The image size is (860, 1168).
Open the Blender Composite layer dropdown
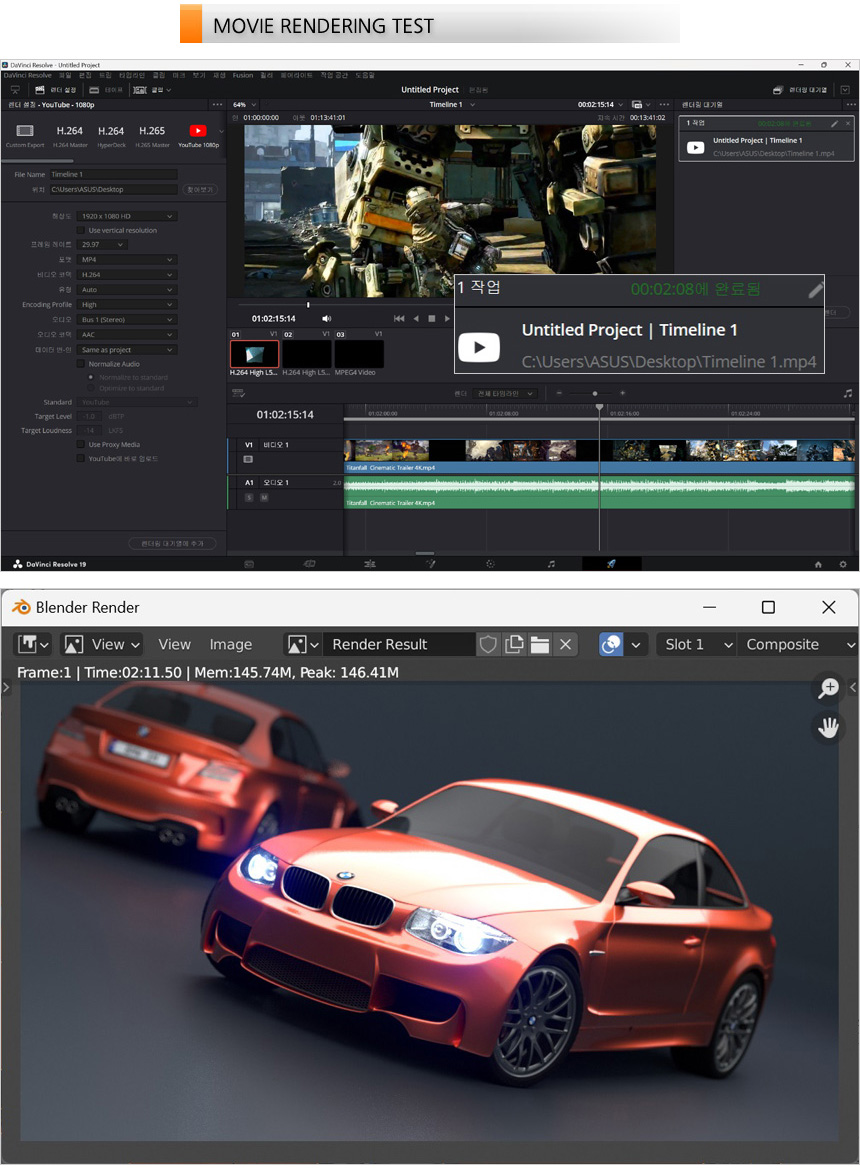800,644
